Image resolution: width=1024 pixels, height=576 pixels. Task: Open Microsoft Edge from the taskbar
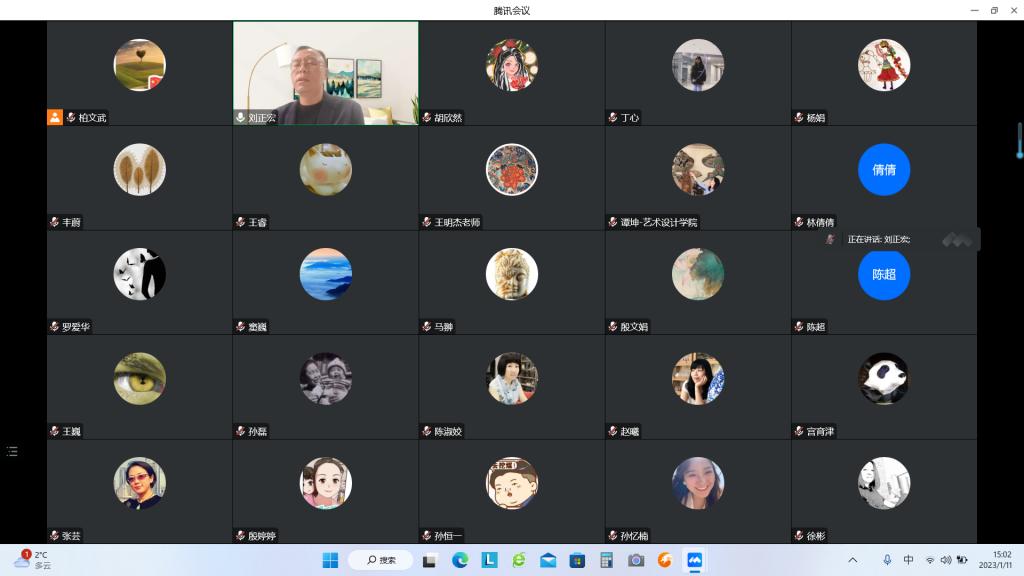click(460, 560)
